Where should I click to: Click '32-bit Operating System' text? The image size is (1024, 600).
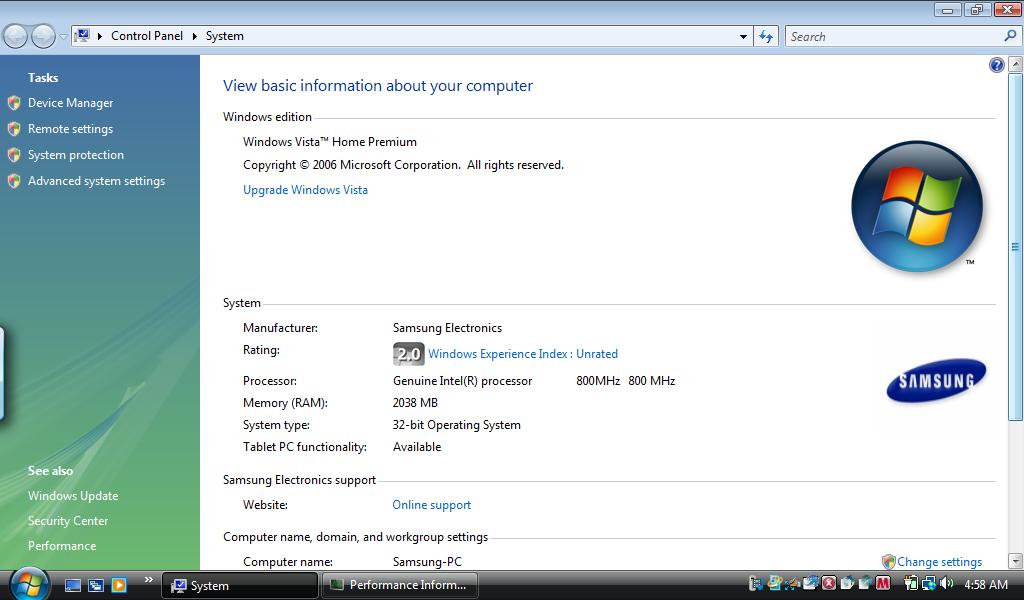(x=456, y=425)
